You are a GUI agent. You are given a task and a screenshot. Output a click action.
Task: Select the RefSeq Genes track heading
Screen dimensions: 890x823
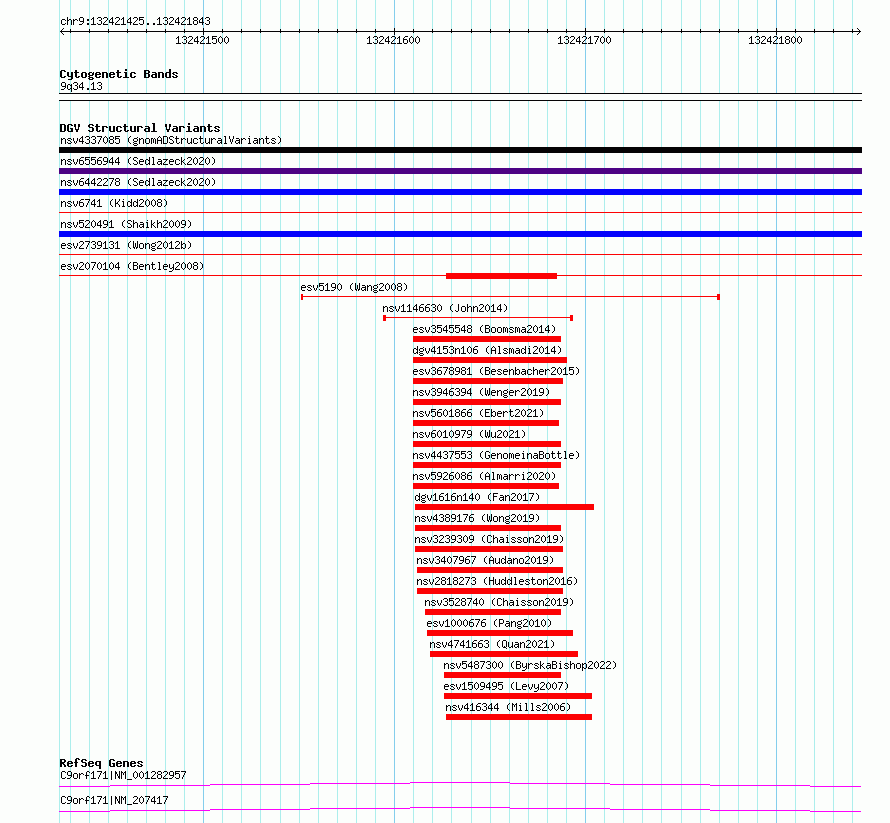click(101, 763)
